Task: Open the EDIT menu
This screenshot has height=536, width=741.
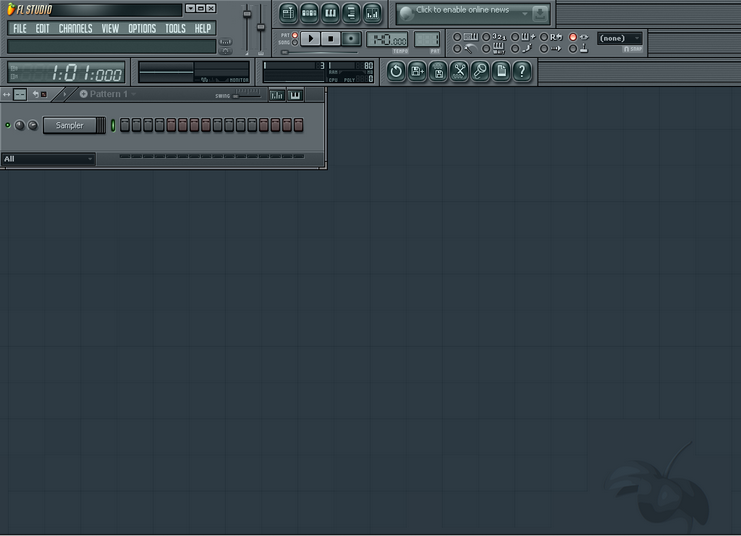Action: tap(43, 29)
